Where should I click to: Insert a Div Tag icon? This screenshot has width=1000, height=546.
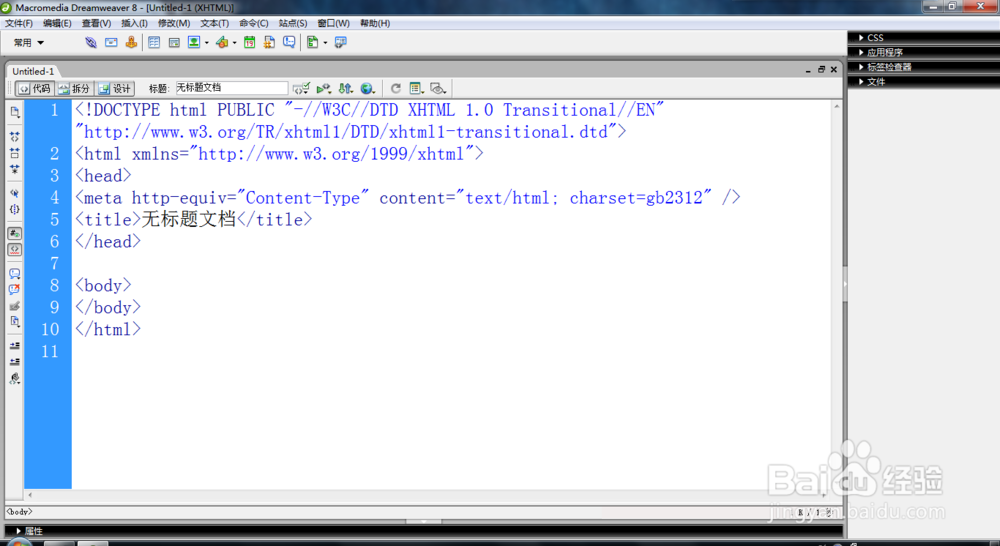click(173, 43)
